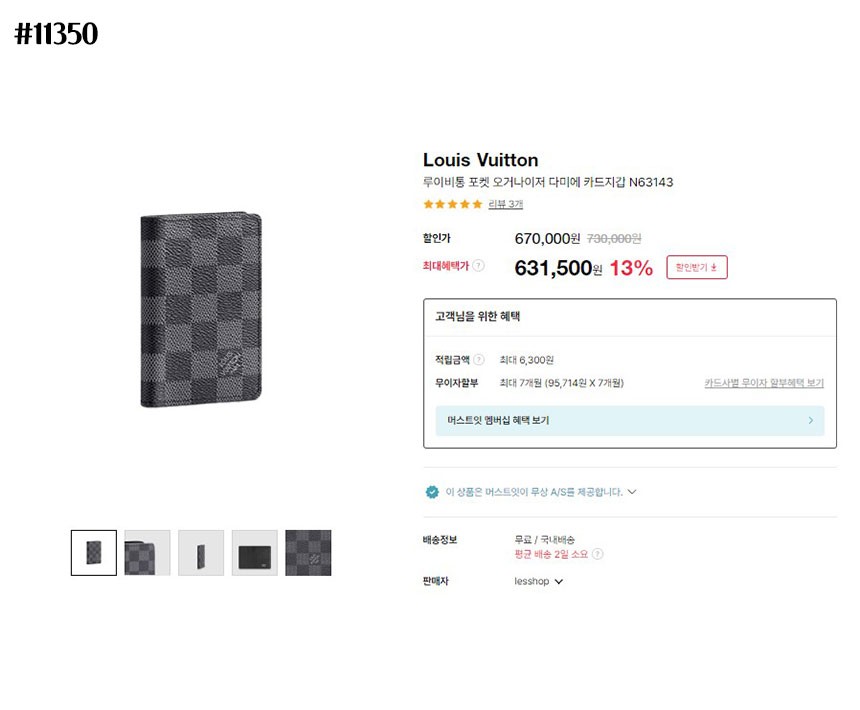Open the 리뷰 3개 reviews link

pos(505,204)
